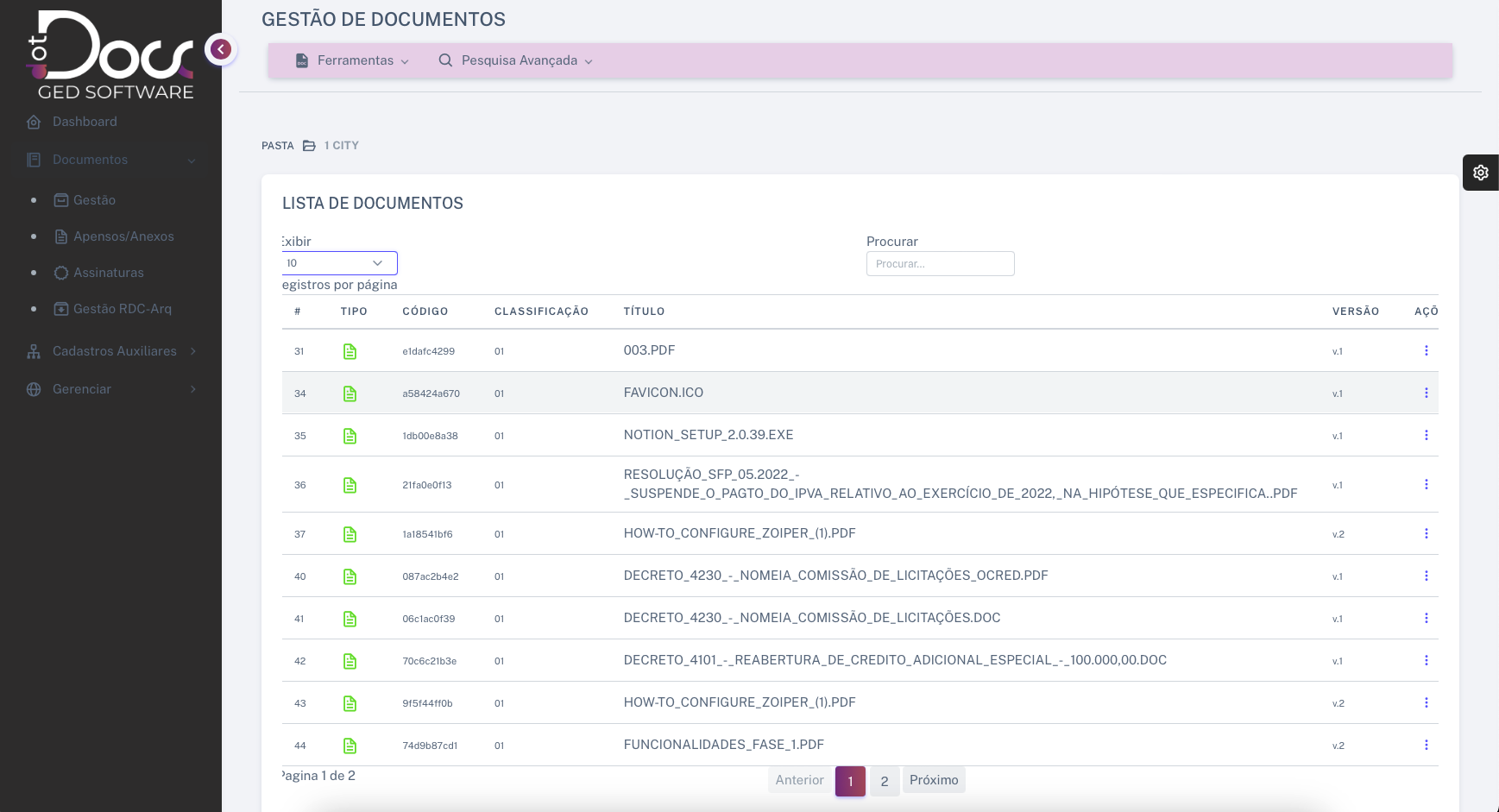Viewport: 1499px width, 812px height.
Task: Open the settings gear panel
Action: tap(1480, 173)
